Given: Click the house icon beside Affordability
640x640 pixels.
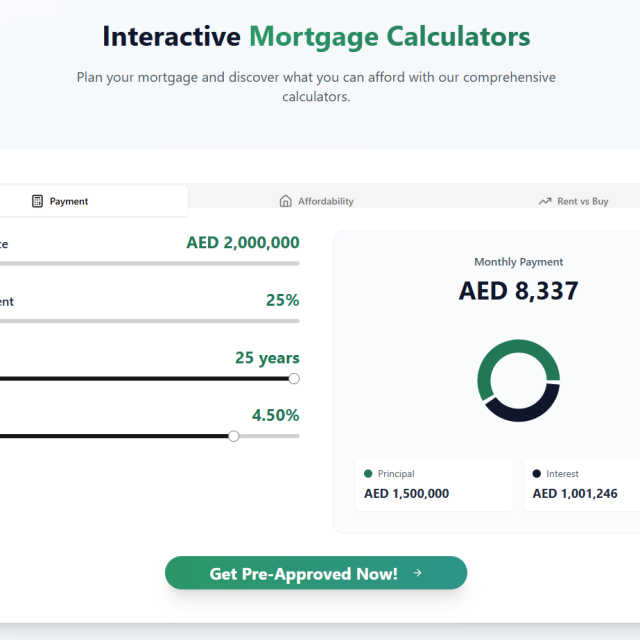Looking at the screenshot, I should [x=286, y=201].
